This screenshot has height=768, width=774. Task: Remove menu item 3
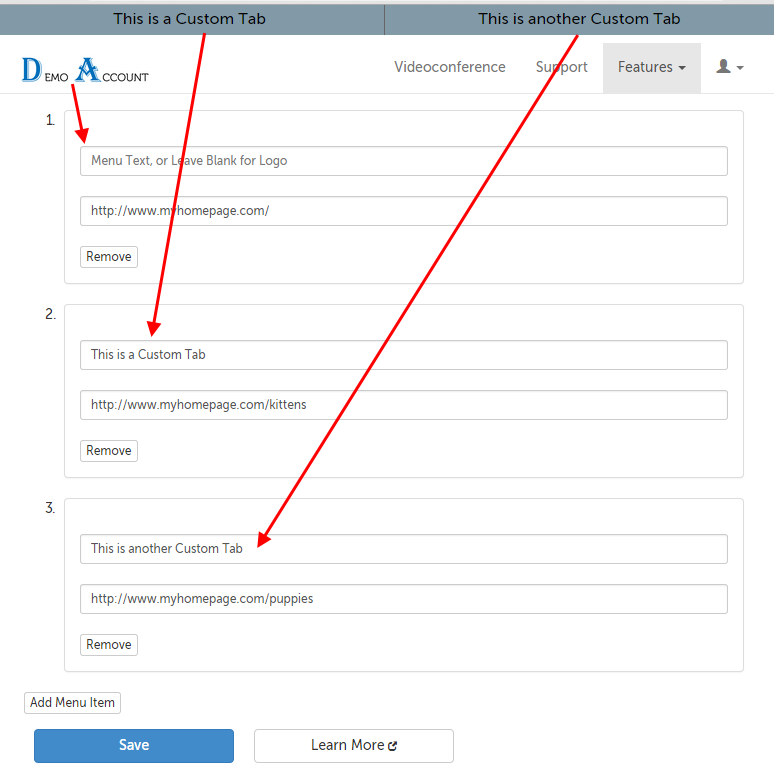108,645
